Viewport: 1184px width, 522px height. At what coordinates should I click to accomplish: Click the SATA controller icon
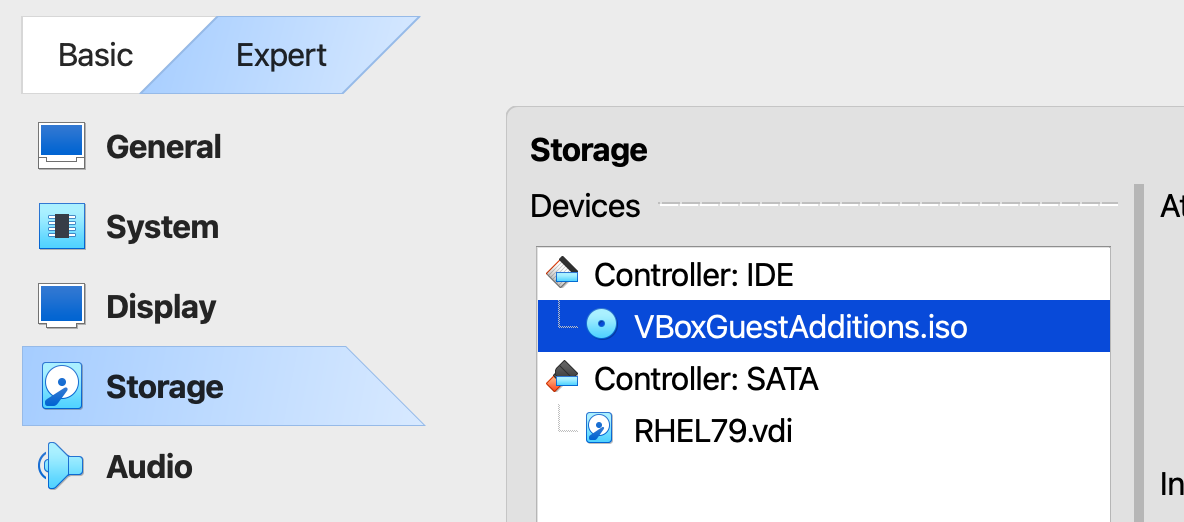(x=562, y=378)
